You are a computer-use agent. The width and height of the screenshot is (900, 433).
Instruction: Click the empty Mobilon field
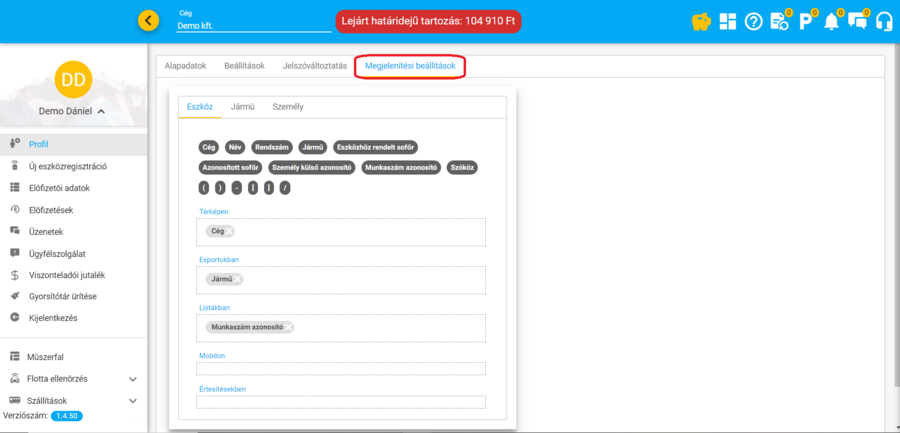tap(341, 369)
